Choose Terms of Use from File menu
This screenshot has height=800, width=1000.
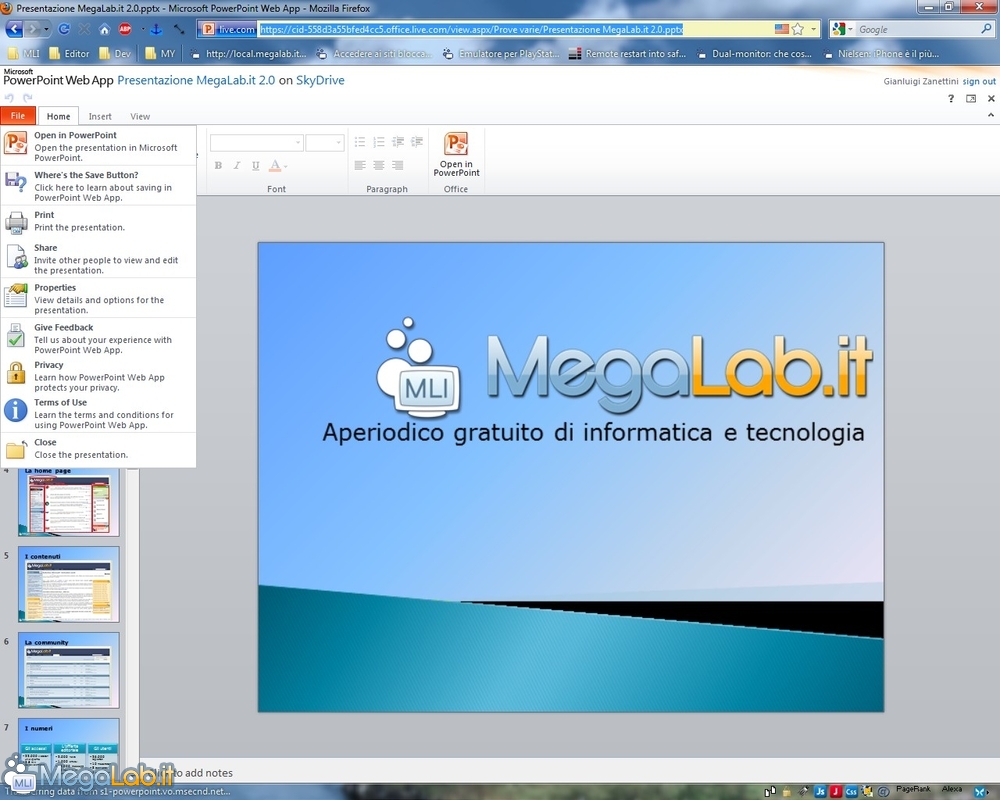98,413
